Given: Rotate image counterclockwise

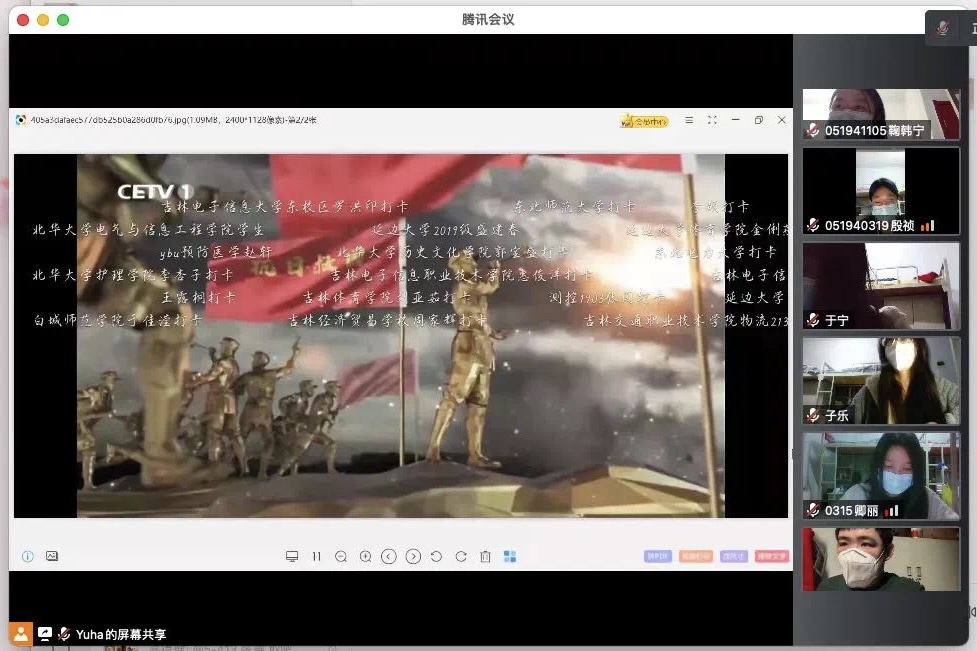Looking at the screenshot, I should [x=437, y=556].
